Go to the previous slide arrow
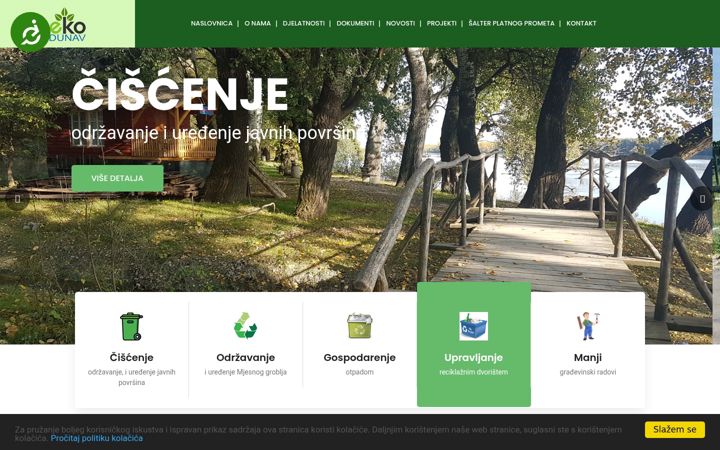 (17, 199)
